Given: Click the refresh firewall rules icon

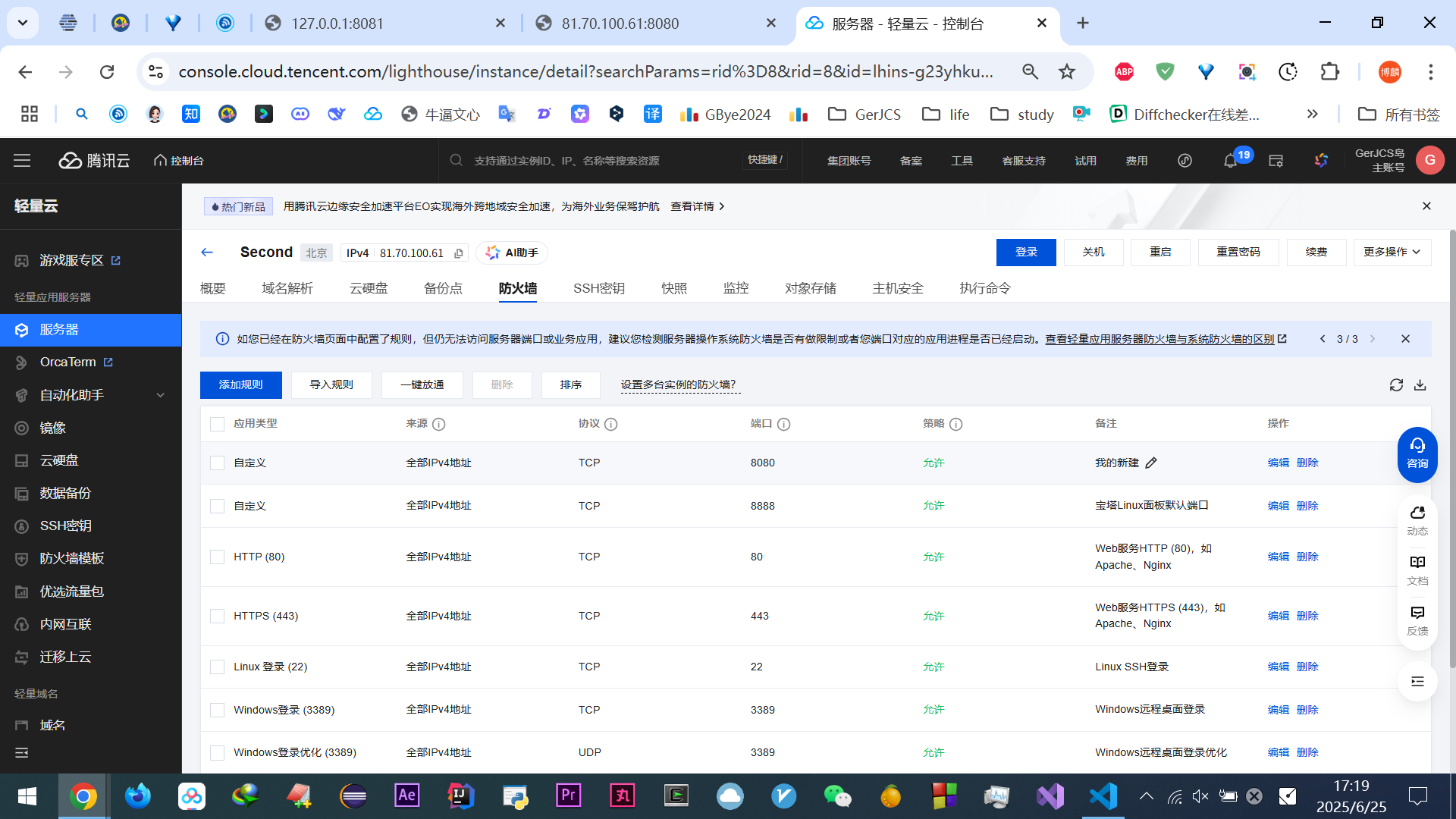Looking at the screenshot, I should click(x=1396, y=385).
